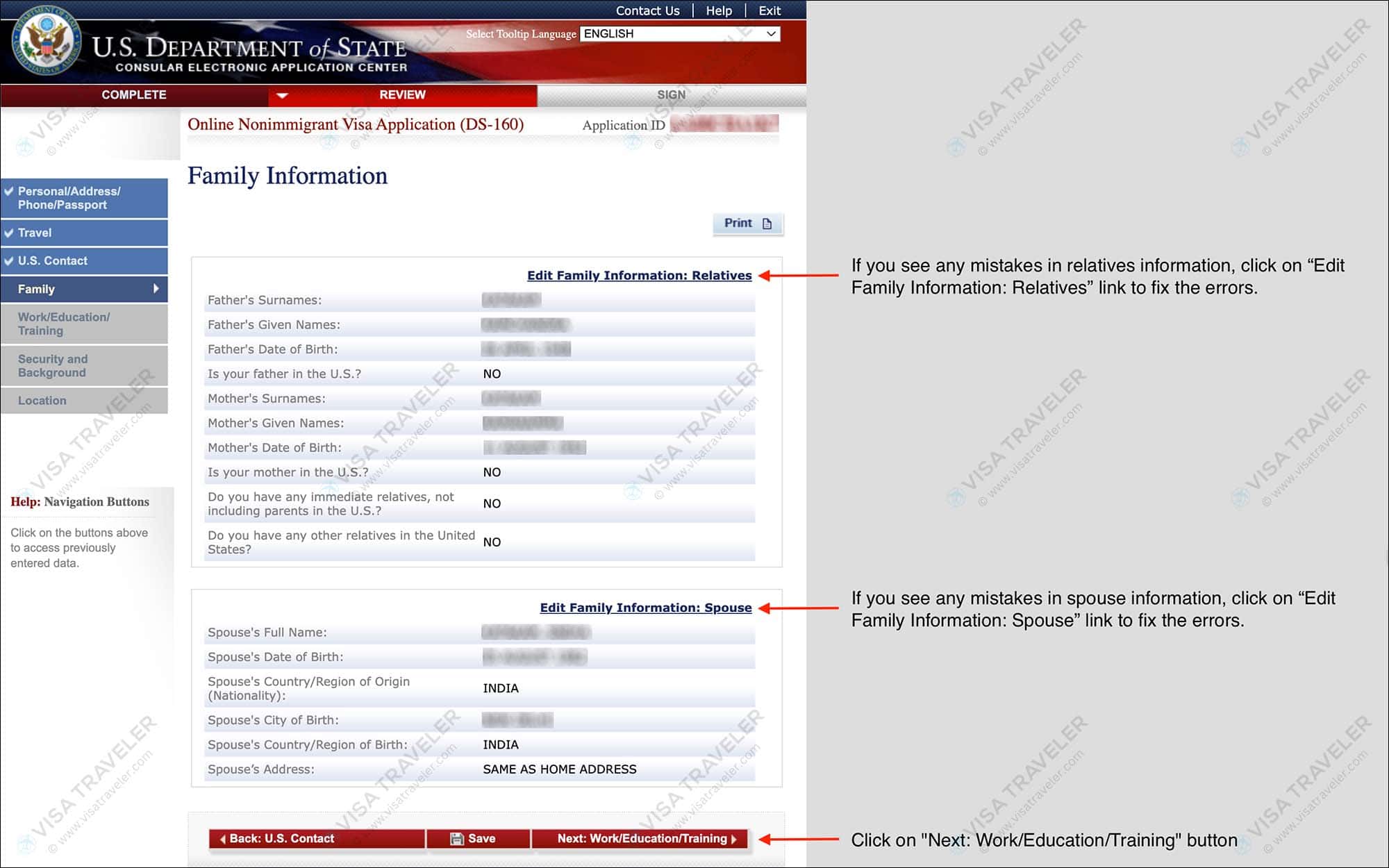Expand the Work/Education/Training section
This screenshot has width=1389, height=868.
point(85,325)
